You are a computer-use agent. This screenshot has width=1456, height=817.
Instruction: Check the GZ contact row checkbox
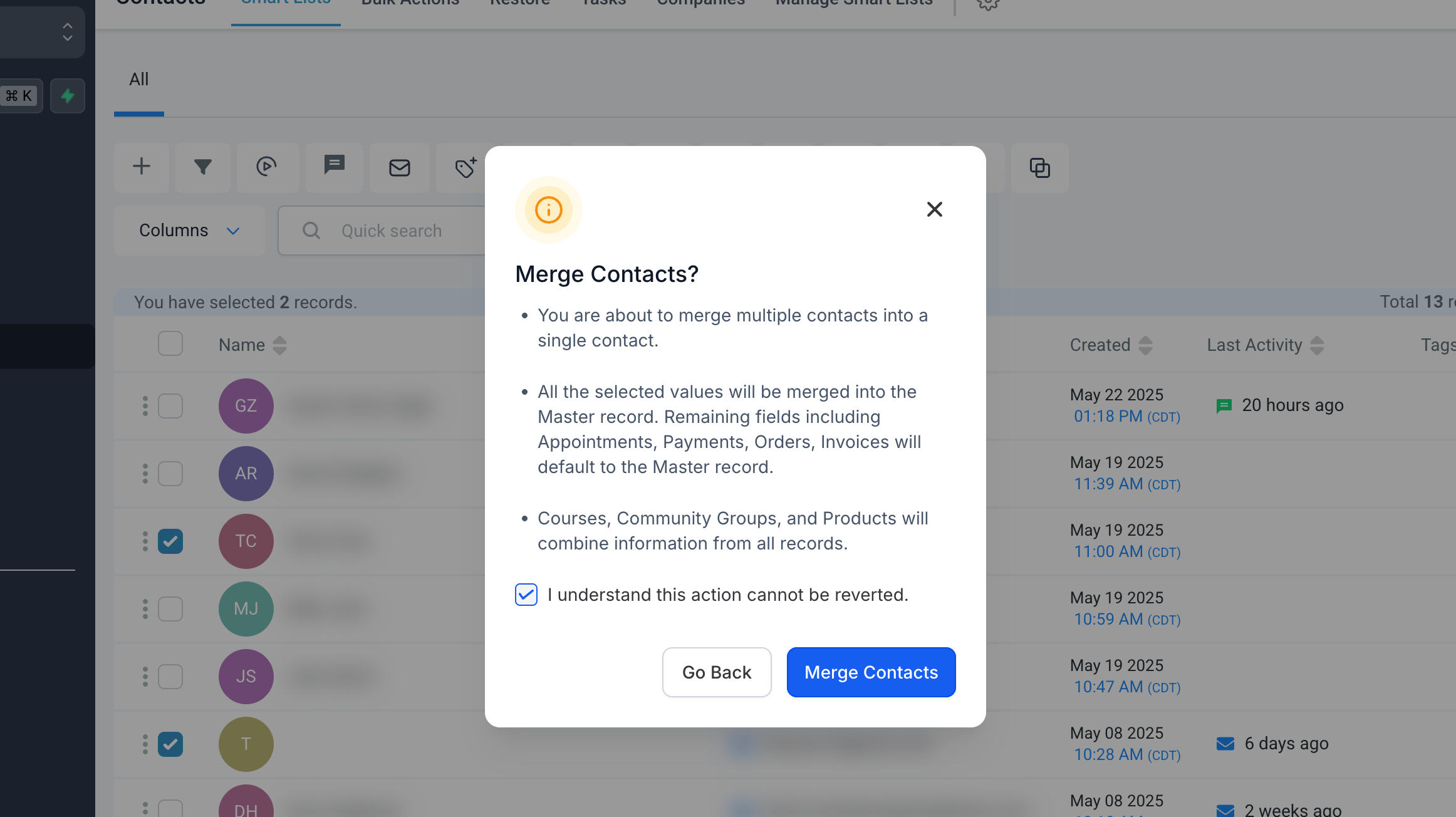[170, 406]
